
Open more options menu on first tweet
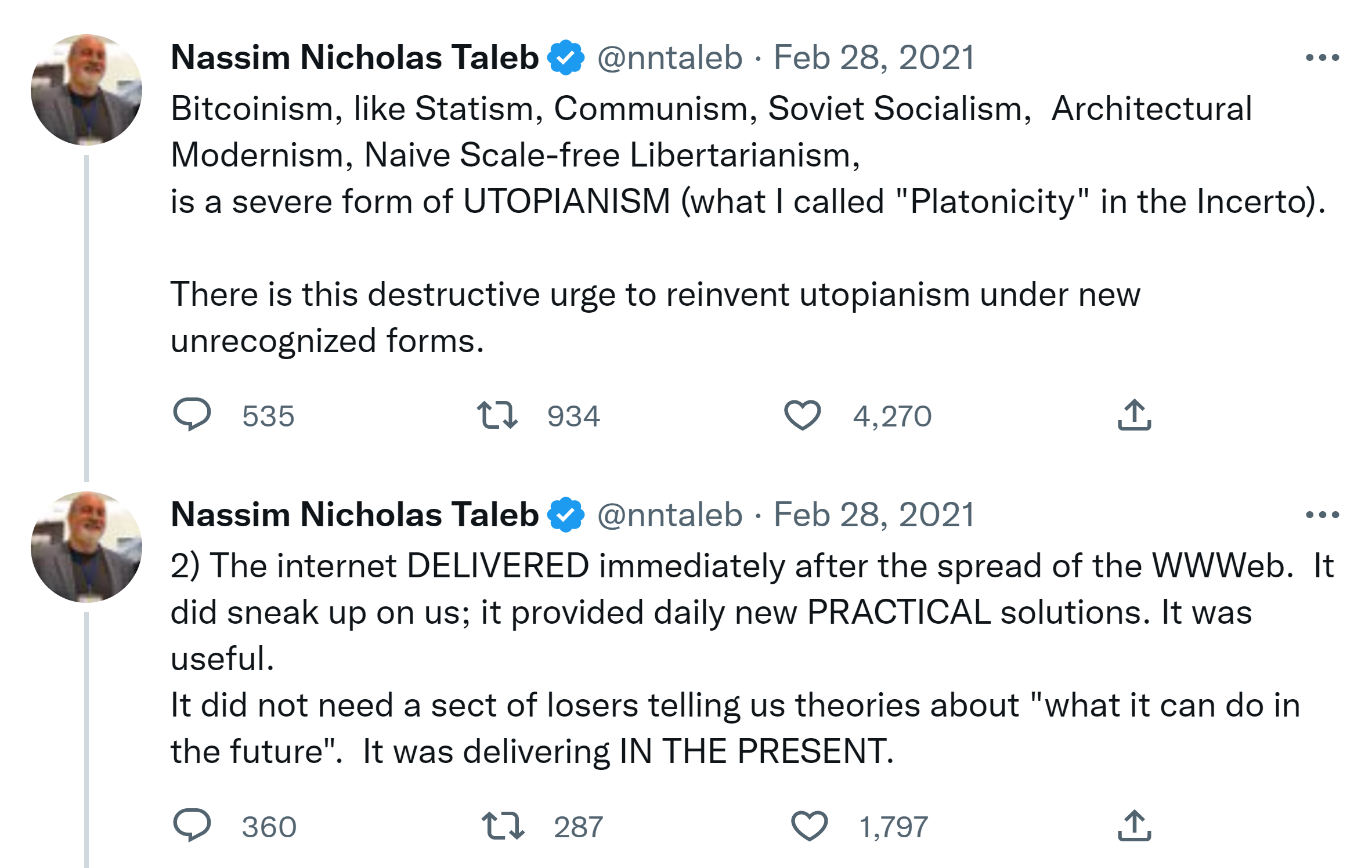coord(1322,57)
